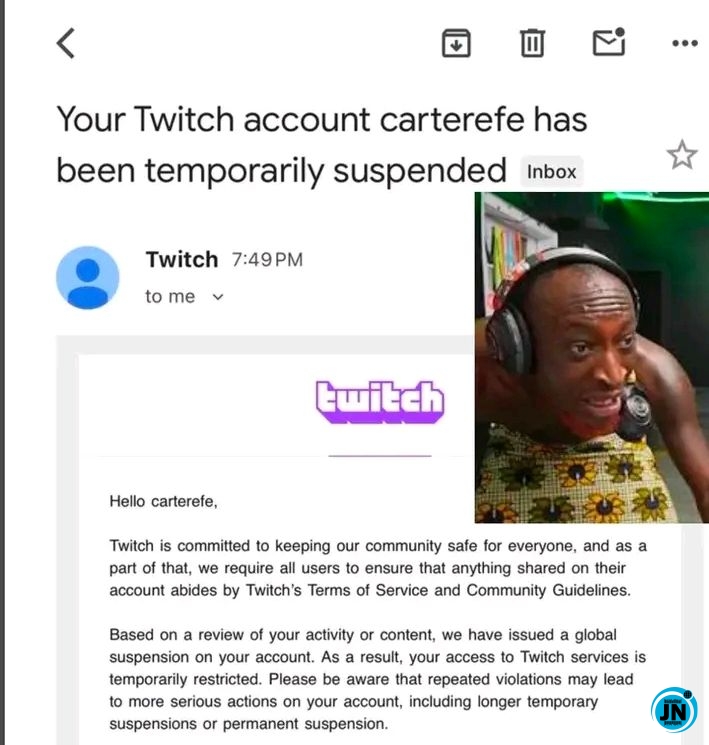Expand recipient details next to "to me"
This screenshot has width=709, height=745.
[218, 297]
